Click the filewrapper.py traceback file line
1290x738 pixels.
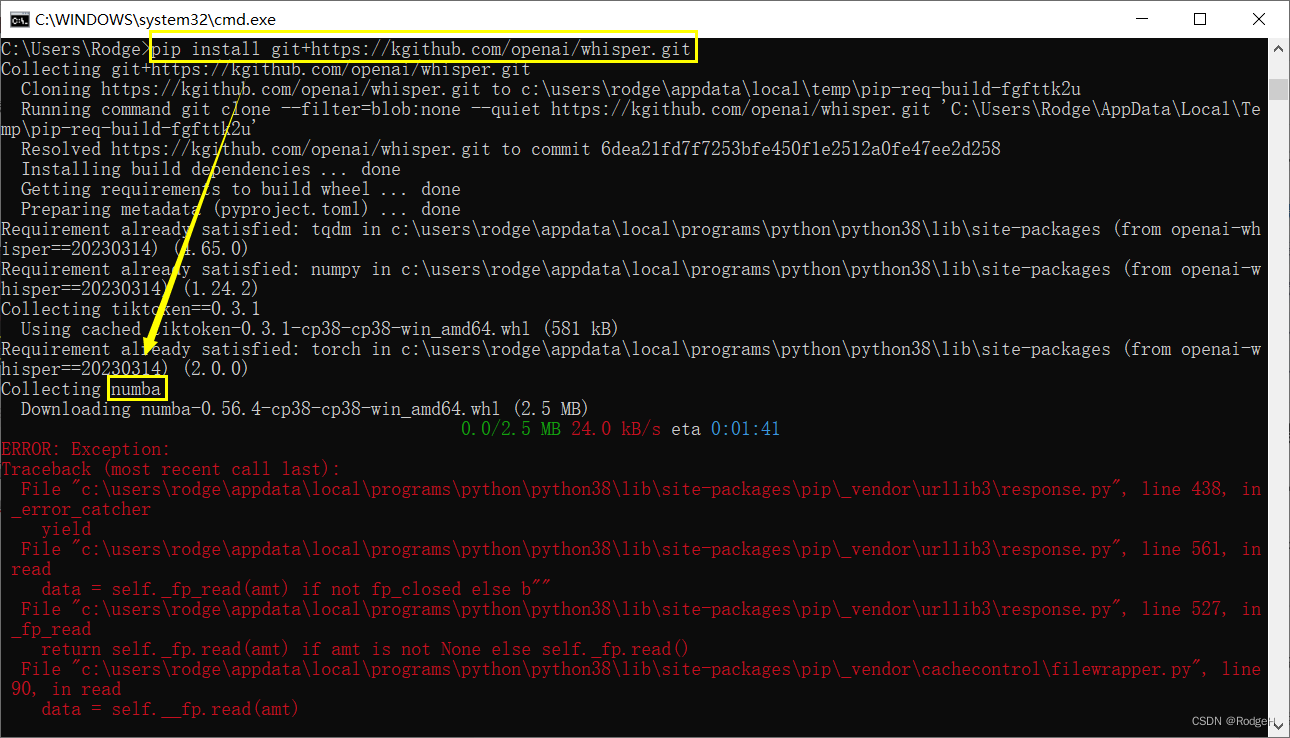(641, 669)
